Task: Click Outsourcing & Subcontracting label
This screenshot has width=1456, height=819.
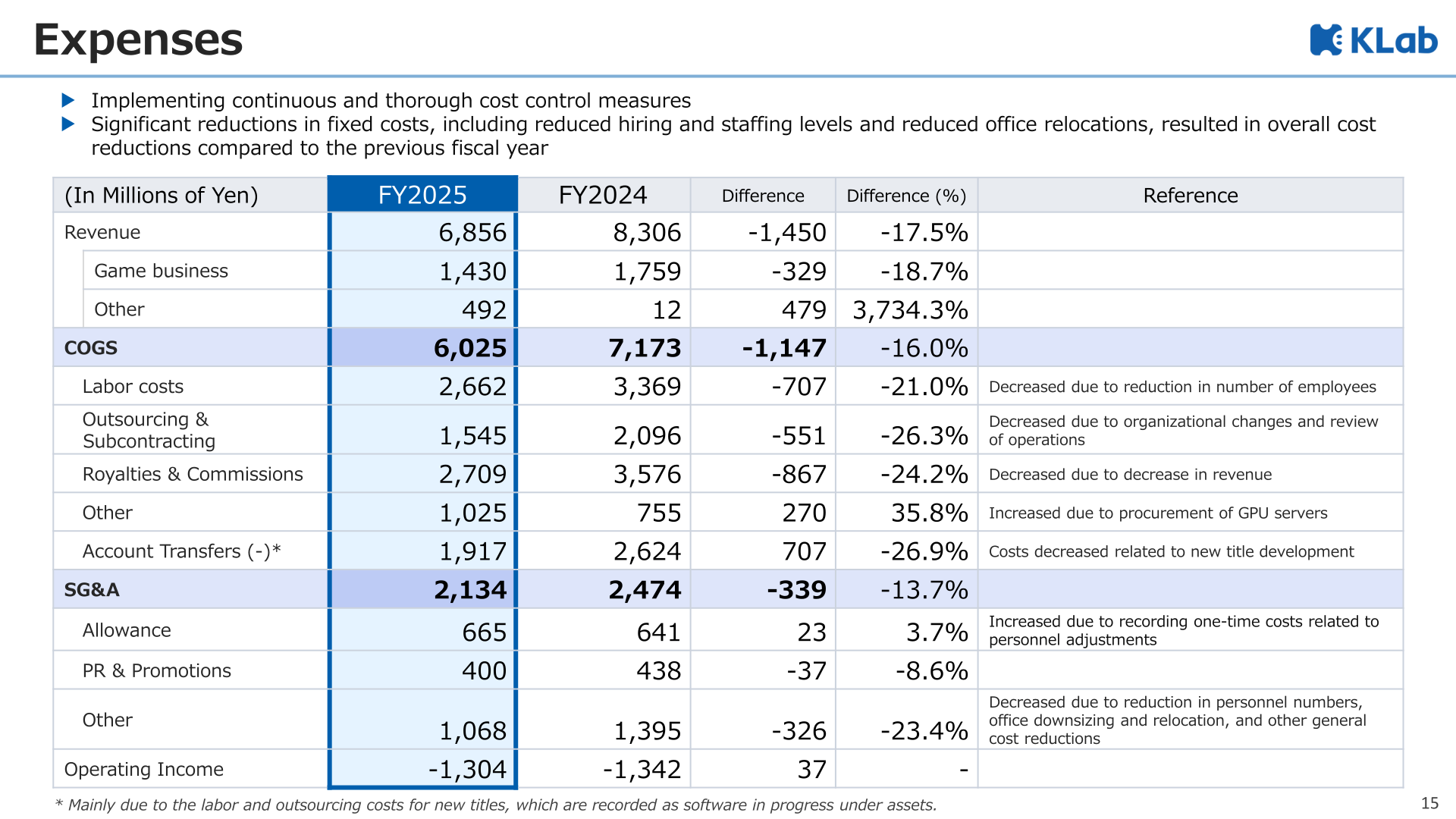Action: 149,430
